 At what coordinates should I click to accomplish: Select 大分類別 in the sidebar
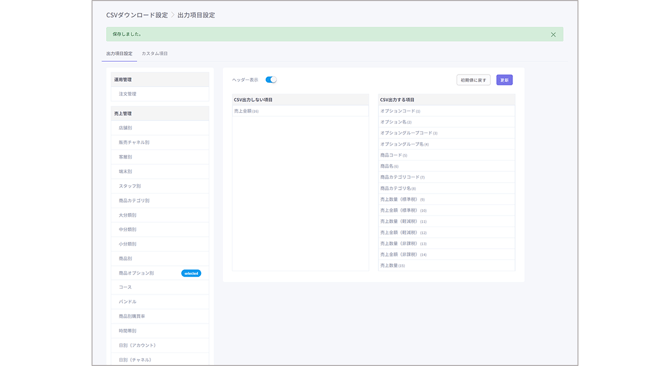click(160, 215)
